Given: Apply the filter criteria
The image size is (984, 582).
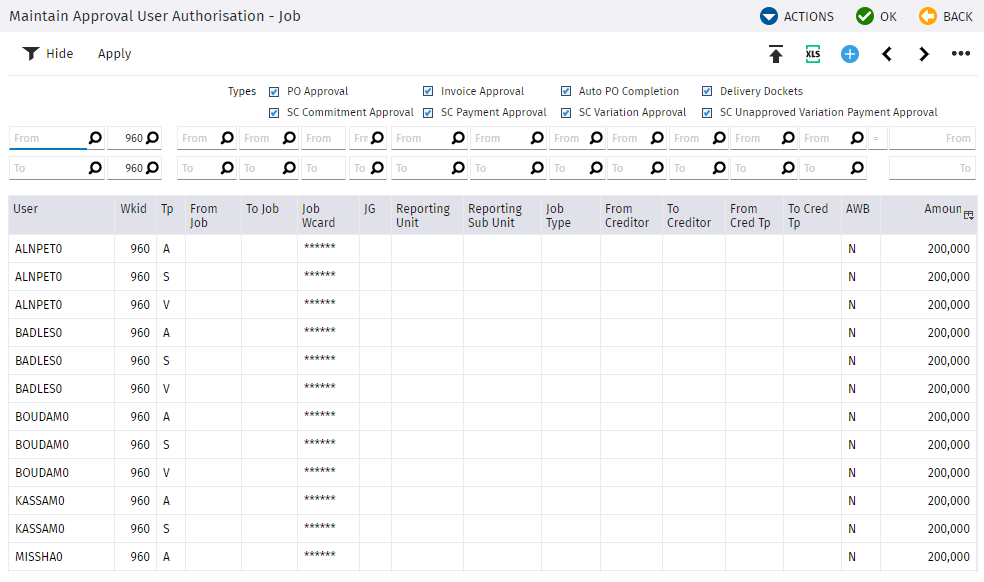Looking at the screenshot, I should pyautogui.click(x=115, y=54).
